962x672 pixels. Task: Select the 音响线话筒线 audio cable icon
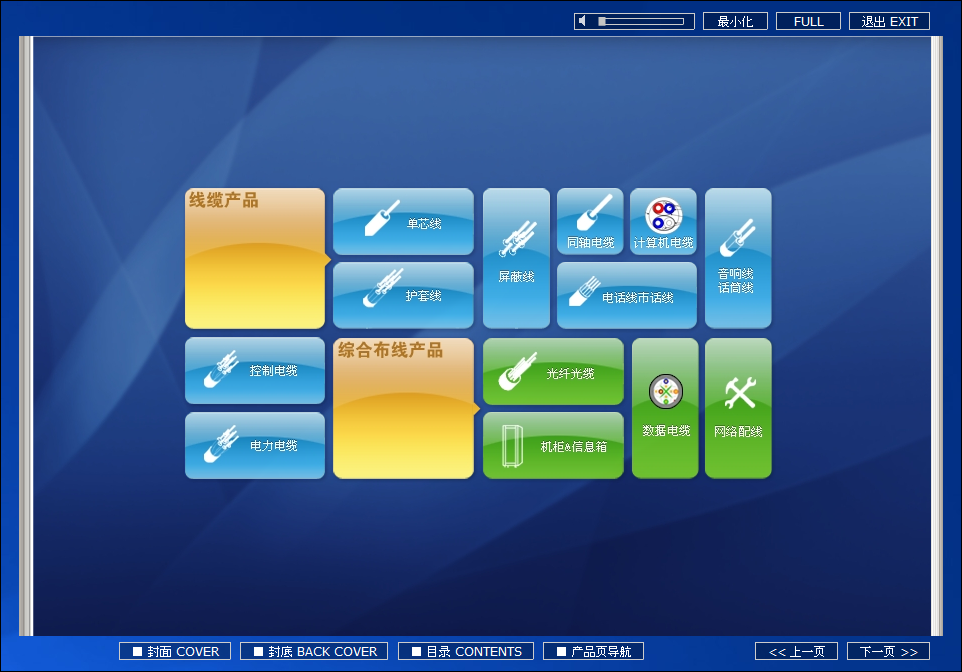tap(737, 258)
